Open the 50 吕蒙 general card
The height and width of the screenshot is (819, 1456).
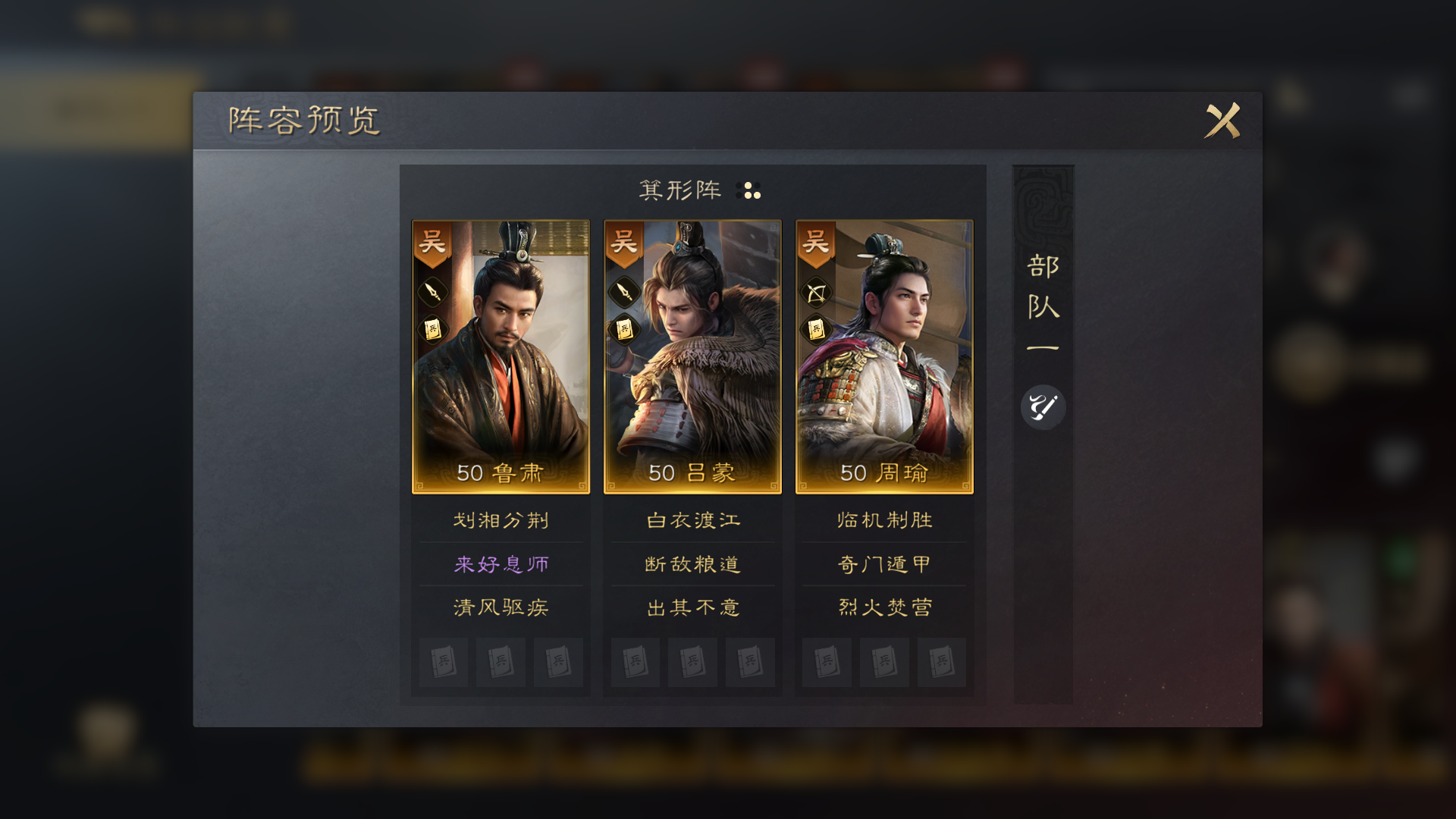coord(692,356)
